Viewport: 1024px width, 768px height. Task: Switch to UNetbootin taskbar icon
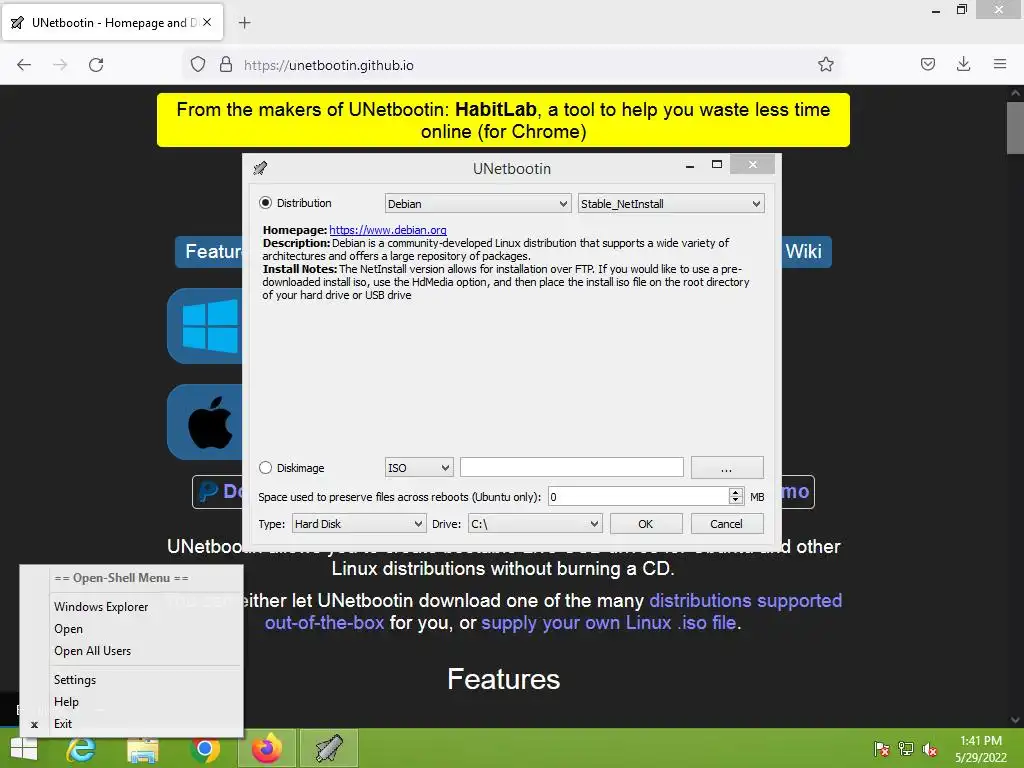pyautogui.click(x=329, y=748)
